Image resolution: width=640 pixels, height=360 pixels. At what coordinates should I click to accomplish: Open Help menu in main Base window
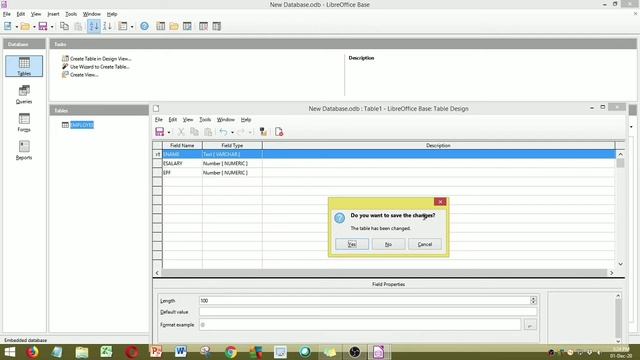[x=112, y=14]
